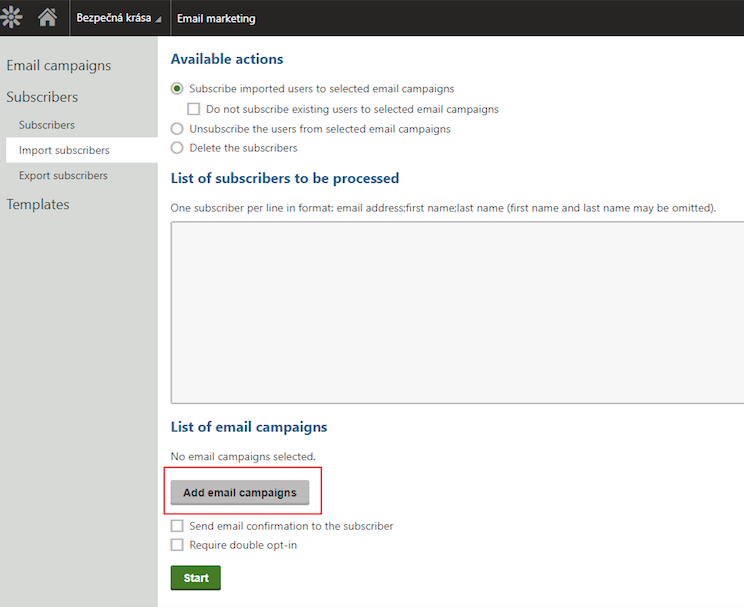Enable Send email confirmation to the subscriber

point(178,526)
